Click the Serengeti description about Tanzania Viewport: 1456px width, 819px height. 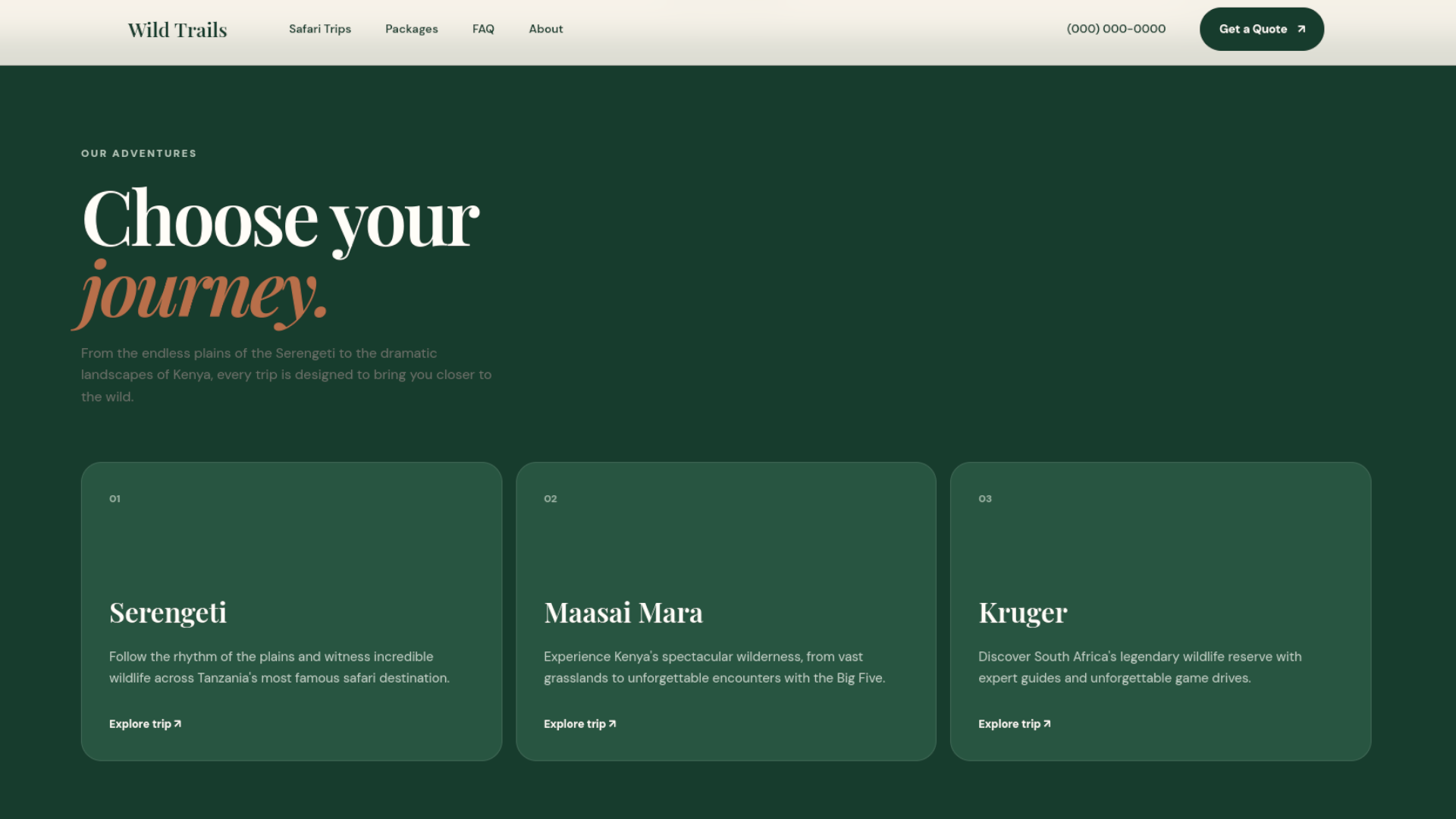coord(279,667)
